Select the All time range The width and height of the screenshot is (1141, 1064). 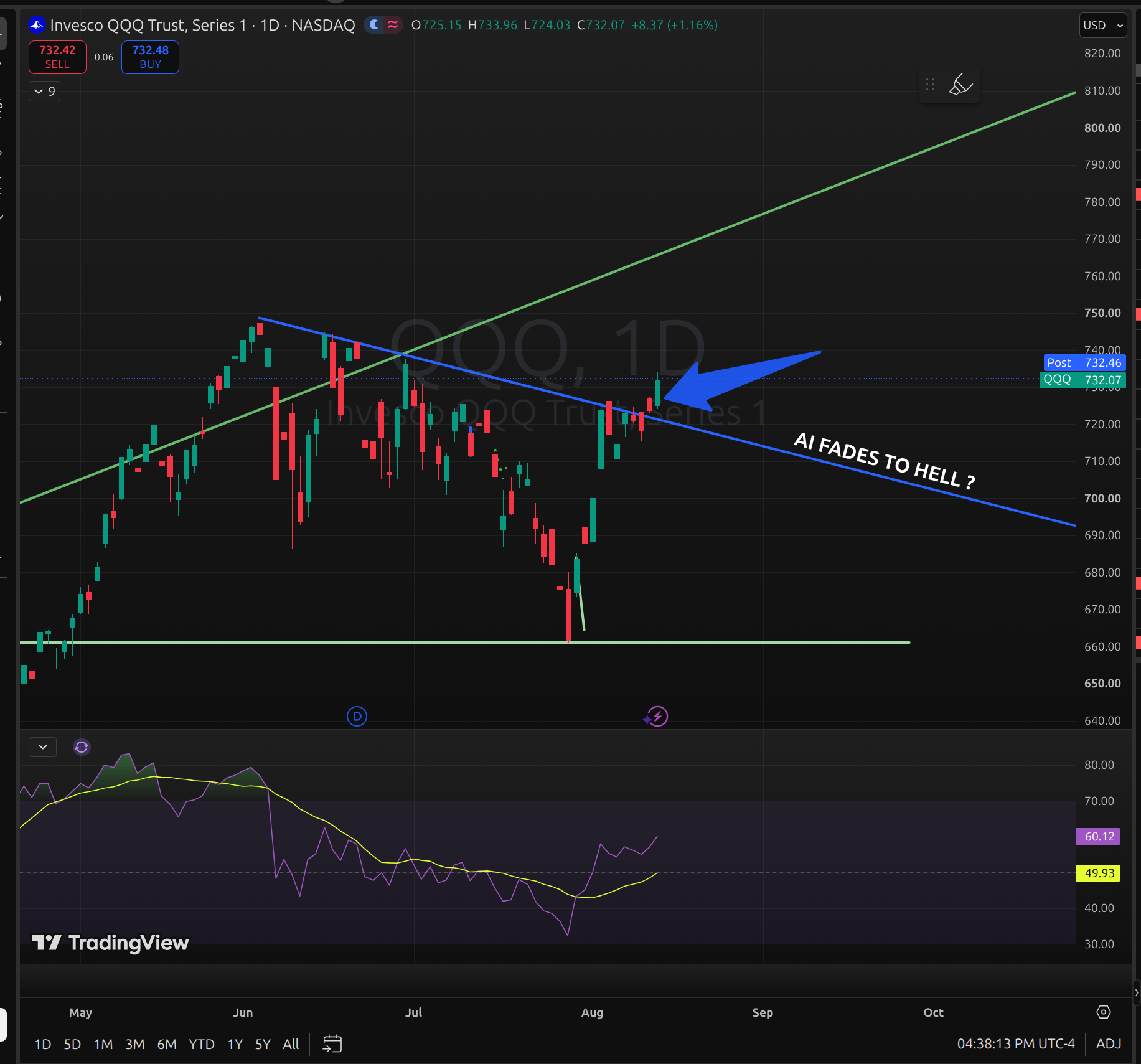click(291, 1044)
